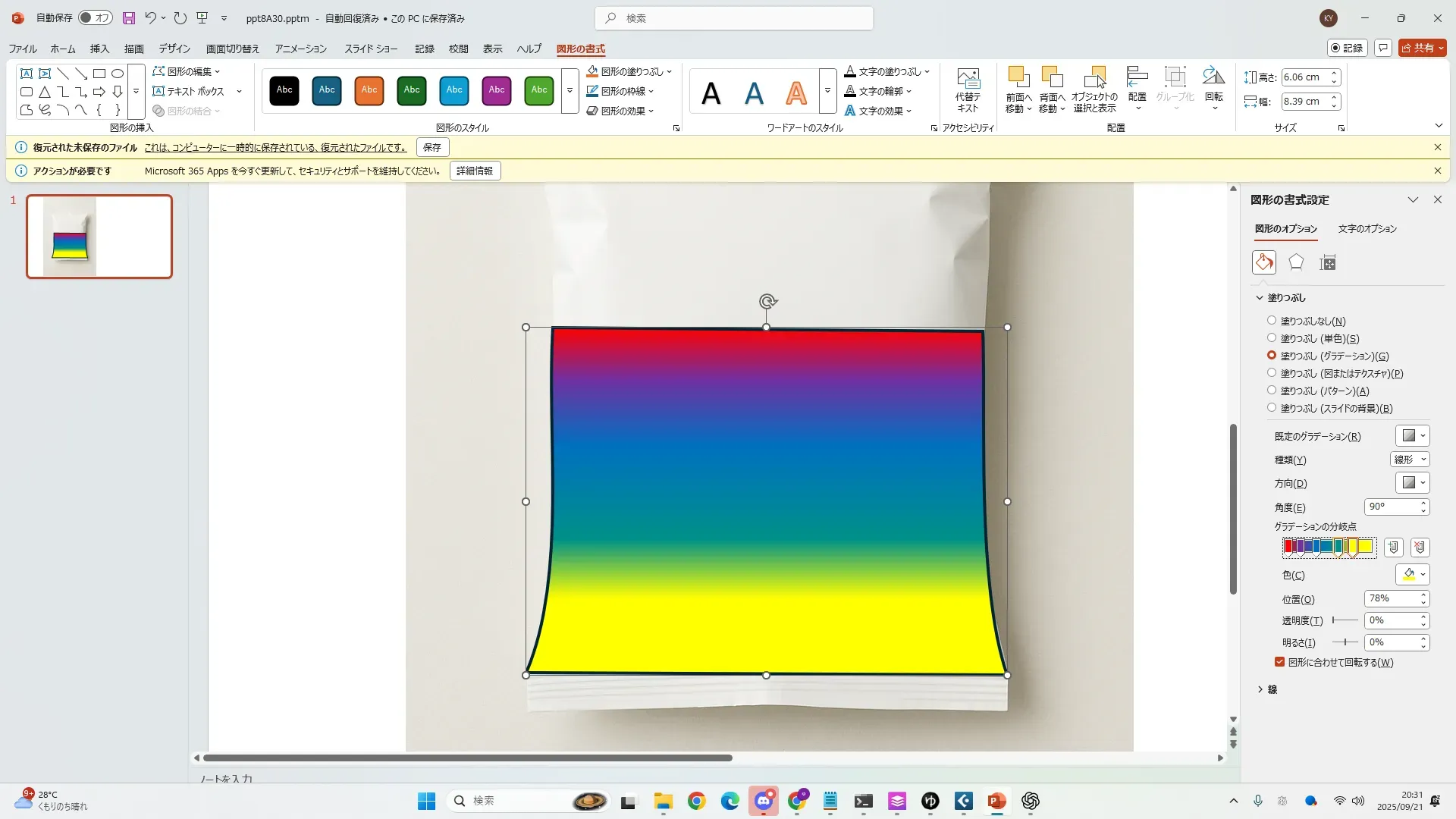Open the gradient stop color (色) picker

1412,575
